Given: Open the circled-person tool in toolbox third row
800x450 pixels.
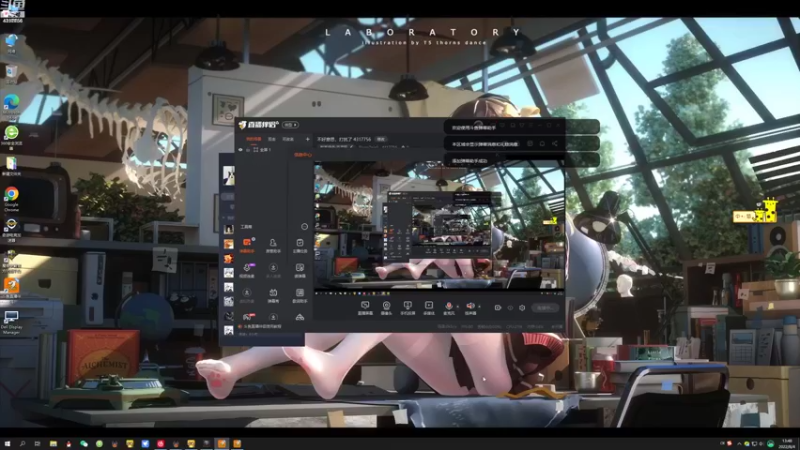Looking at the screenshot, I should tap(247, 295).
